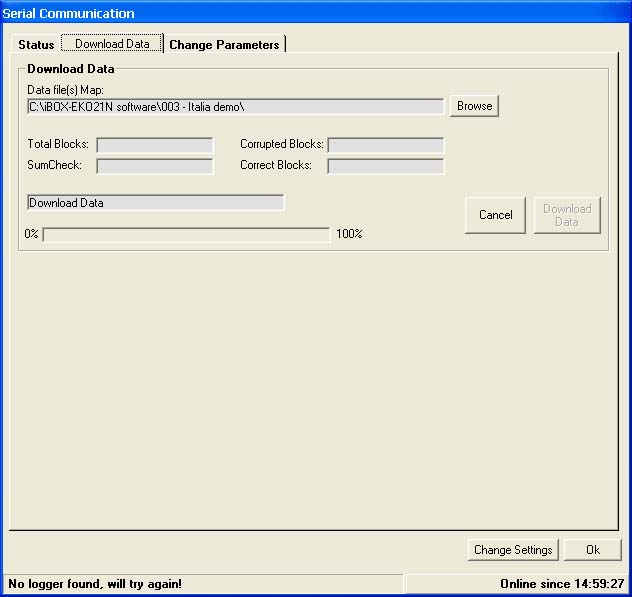The width and height of the screenshot is (632, 597).
Task: Click the SumCheck field
Action: coord(155,166)
